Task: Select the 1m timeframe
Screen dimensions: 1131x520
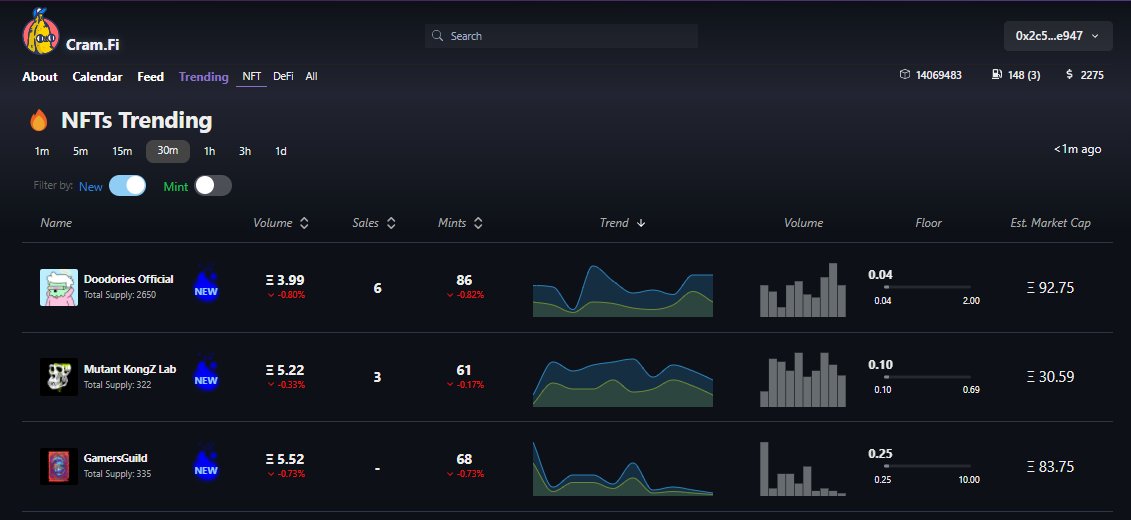Action: 42,151
